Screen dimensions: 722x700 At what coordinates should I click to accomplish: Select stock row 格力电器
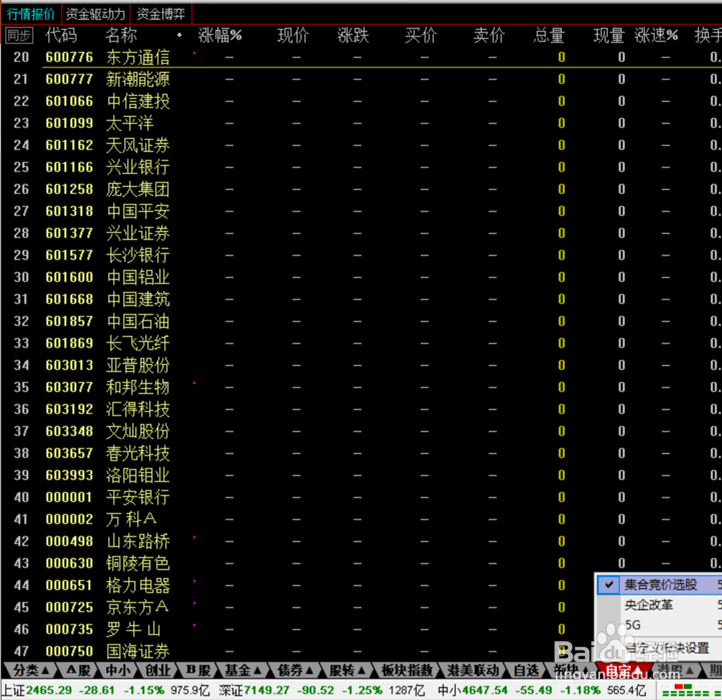coord(297,585)
